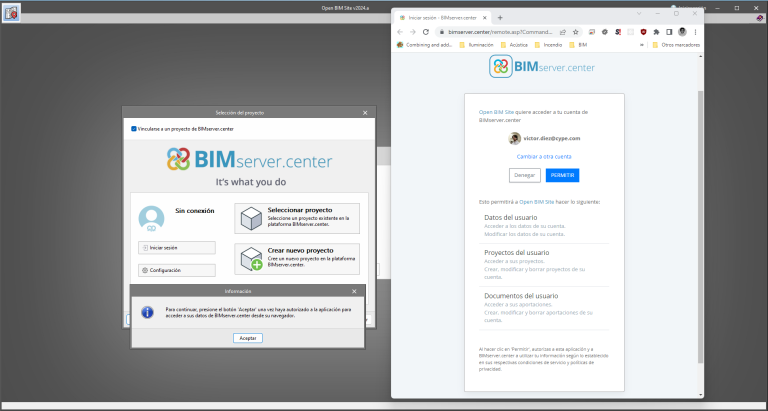Click the browser page vertical scrollbar

700,225
